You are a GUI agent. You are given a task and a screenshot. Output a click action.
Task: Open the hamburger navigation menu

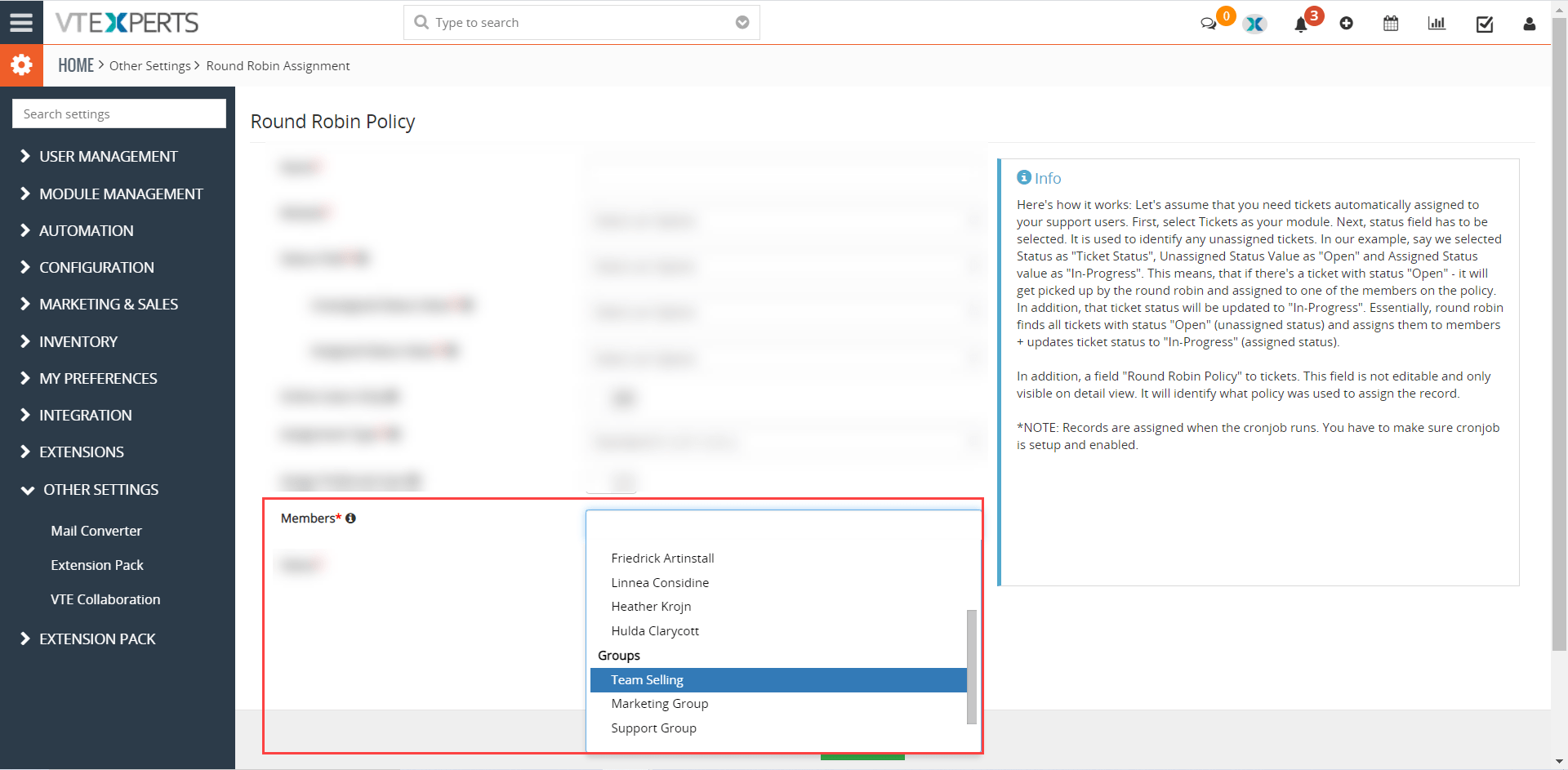(x=21, y=22)
